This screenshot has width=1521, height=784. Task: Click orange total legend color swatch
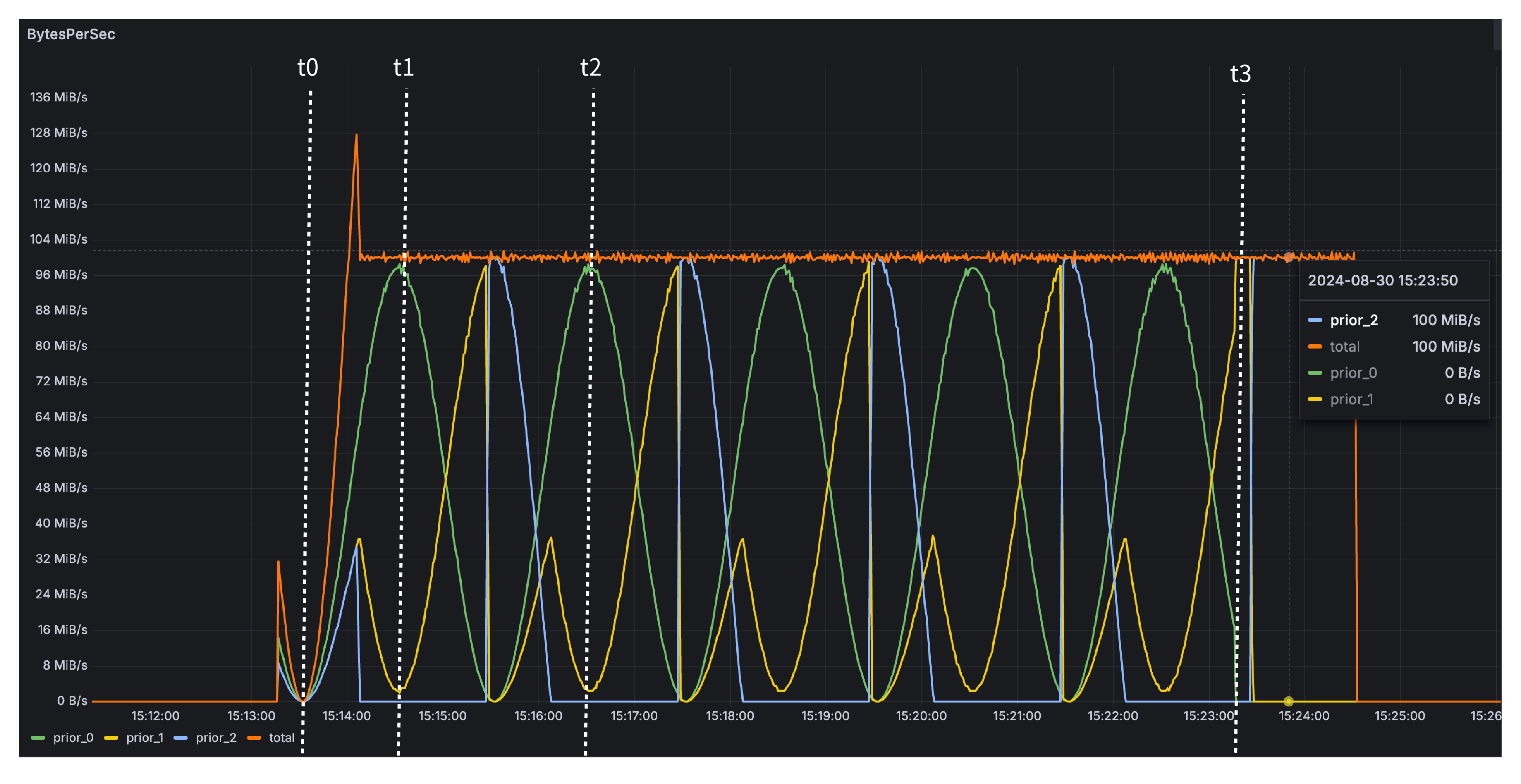coord(254,738)
